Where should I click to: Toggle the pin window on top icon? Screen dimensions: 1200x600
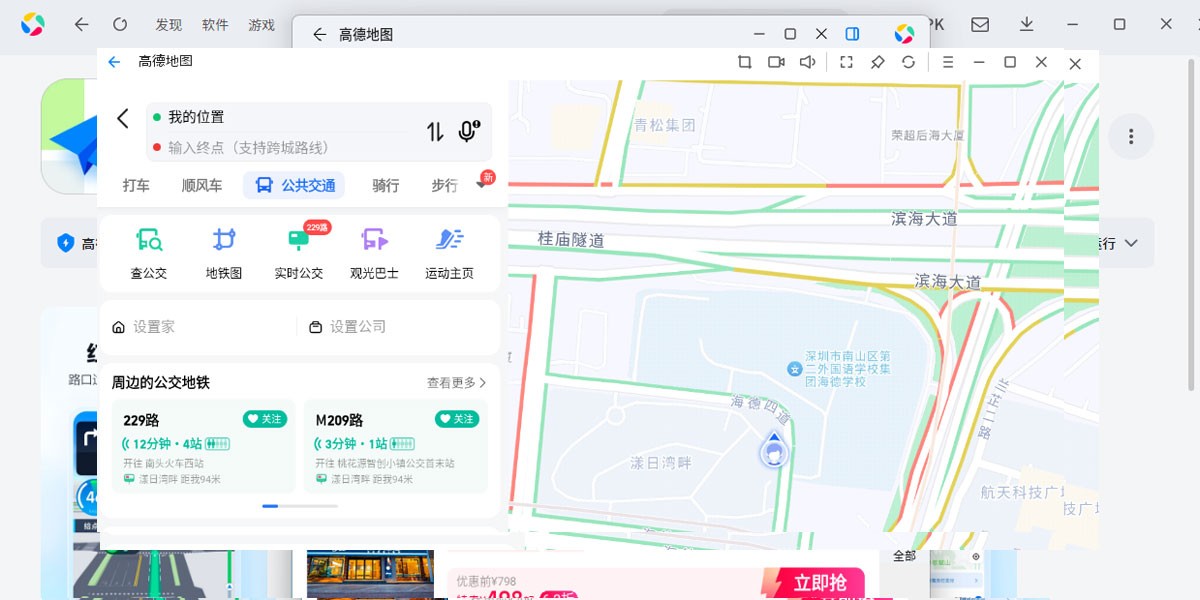coord(877,62)
